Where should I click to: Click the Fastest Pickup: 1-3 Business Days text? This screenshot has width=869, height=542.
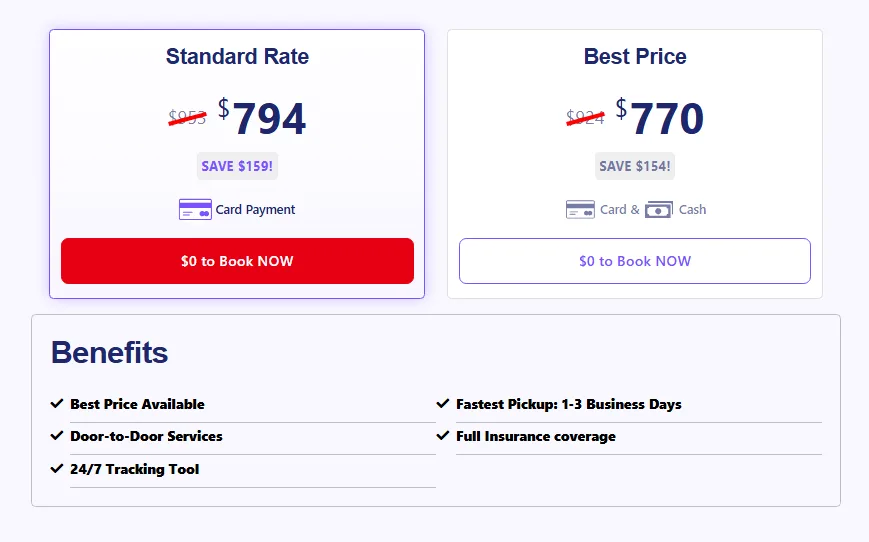[x=568, y=405]
